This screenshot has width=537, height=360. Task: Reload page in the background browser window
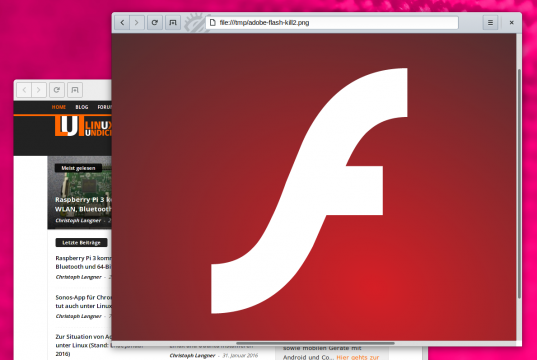coord(57,90)
